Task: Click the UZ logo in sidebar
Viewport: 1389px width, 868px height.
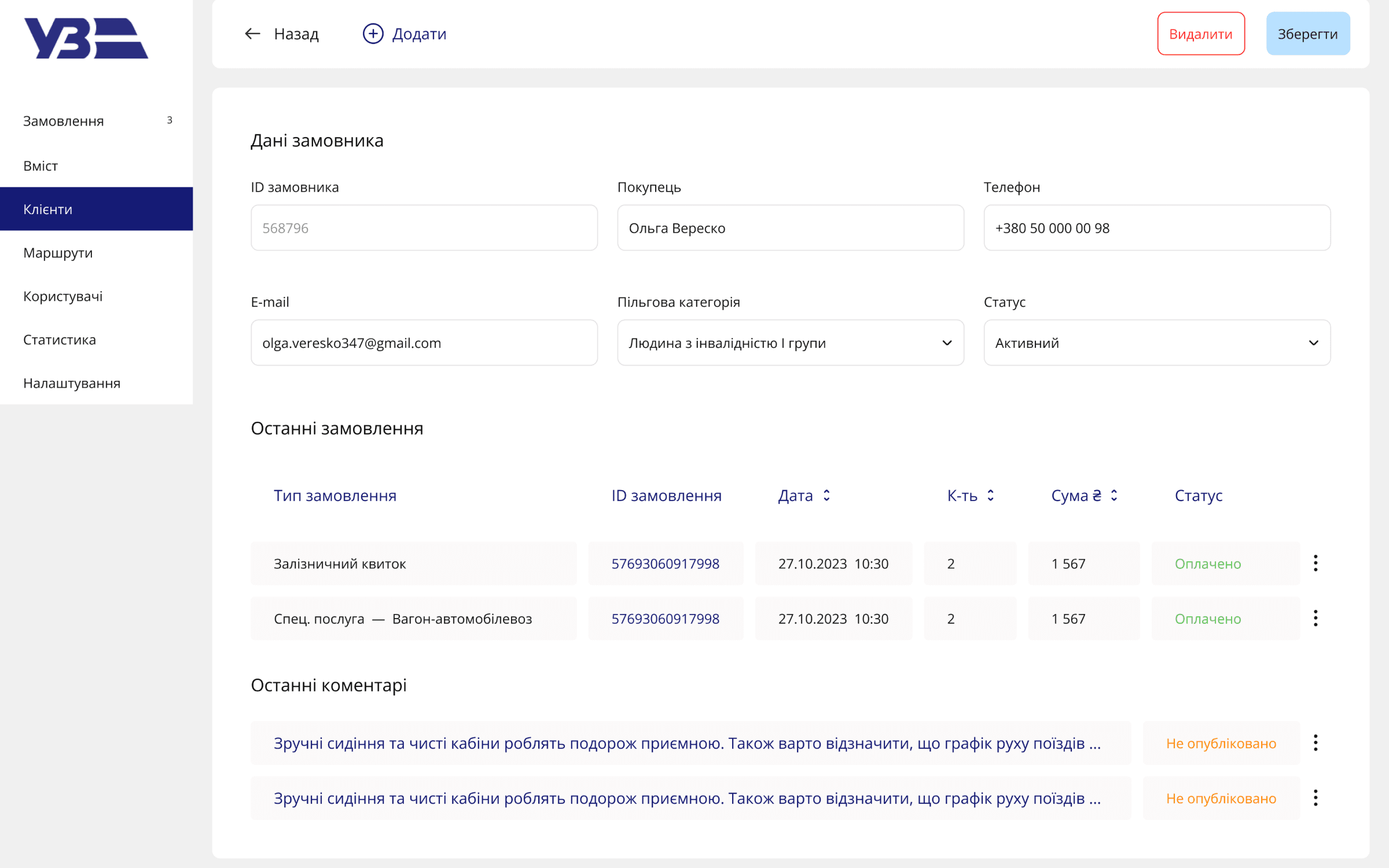Action: pos(86,38)
